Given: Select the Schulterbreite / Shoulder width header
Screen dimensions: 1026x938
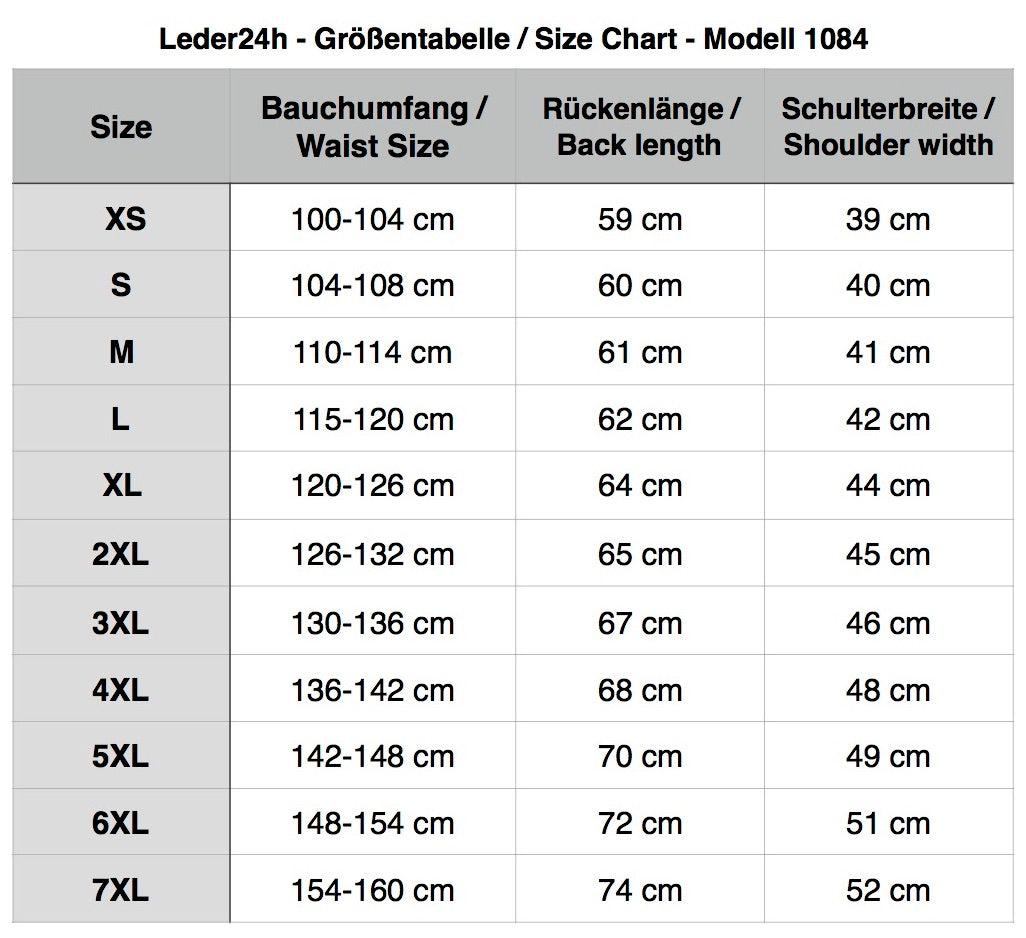Looking at the screenshot, I should (888, 126).
